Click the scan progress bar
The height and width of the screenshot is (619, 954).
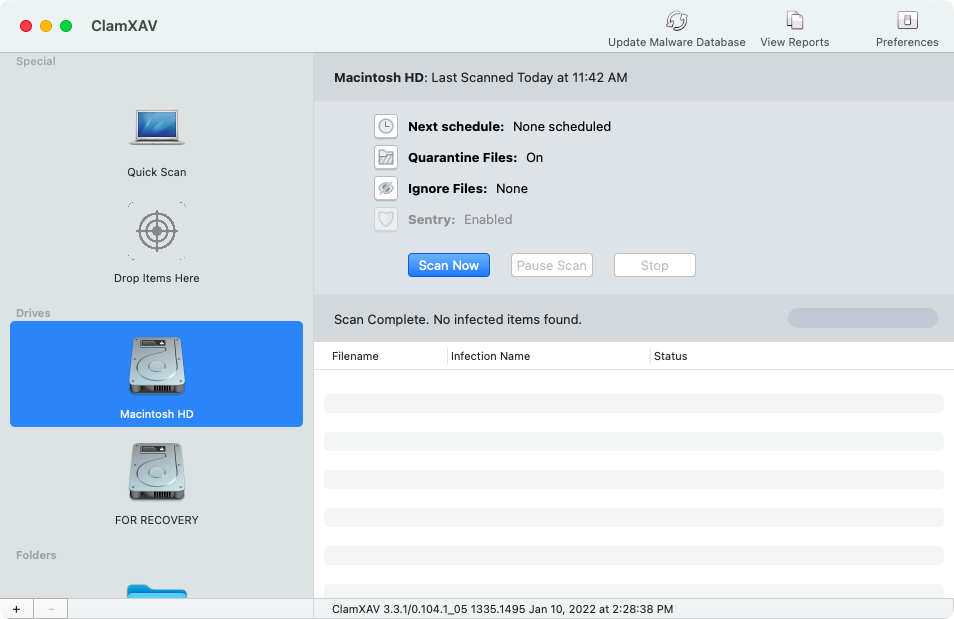[x=863, y=319]
